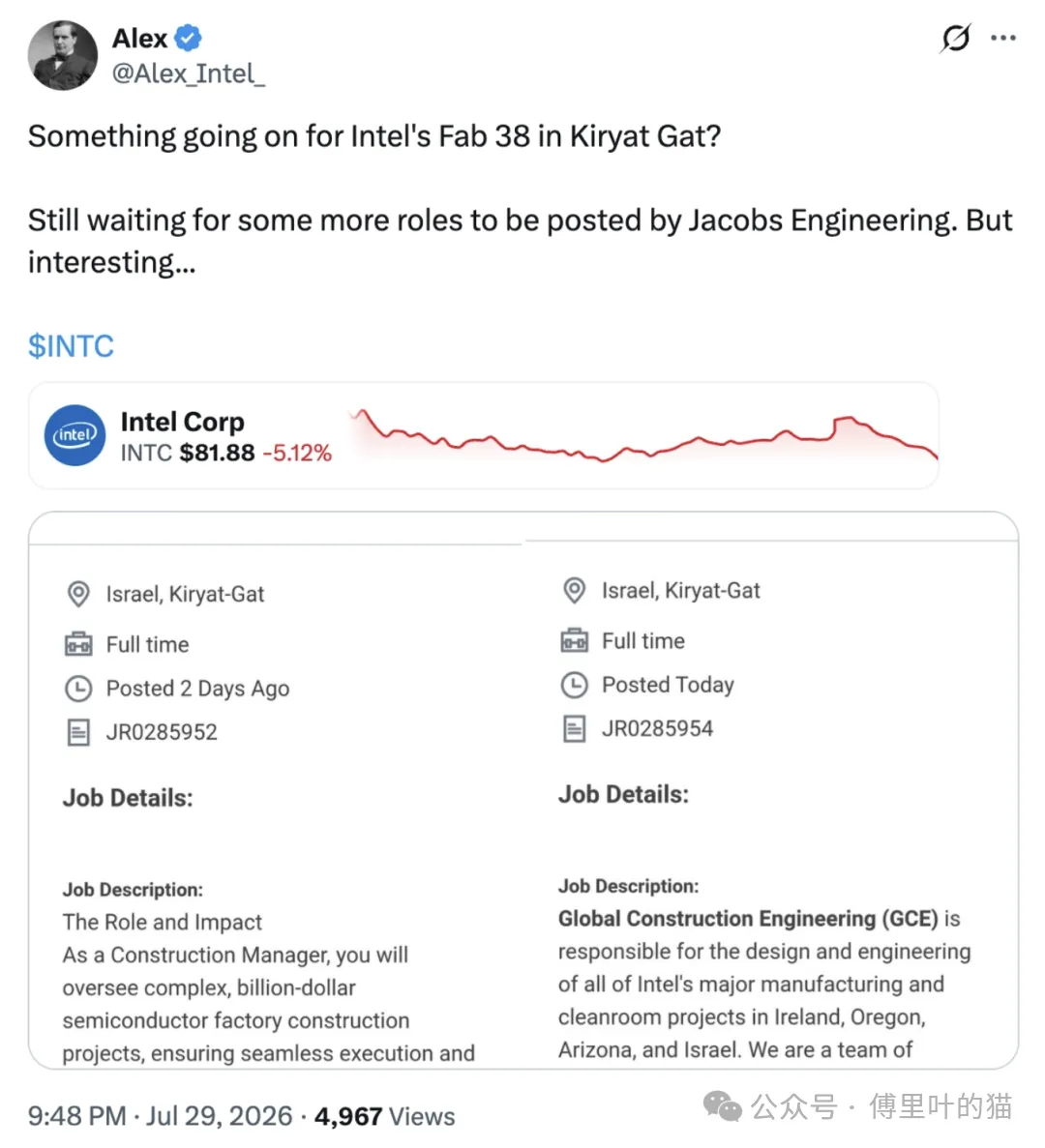The height and width of the screenshot is (1148, 1045).
Task: Click briefcase icon next to left Full time
Action: click(x=78, y=644)
